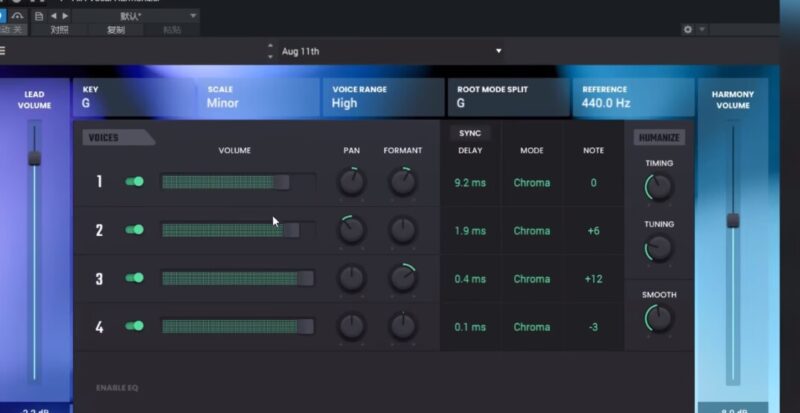This screenshot has width=800, height=413.
Task: Go to next preset with right arrow
Action: pyautogui.click(x=65, y=17)
